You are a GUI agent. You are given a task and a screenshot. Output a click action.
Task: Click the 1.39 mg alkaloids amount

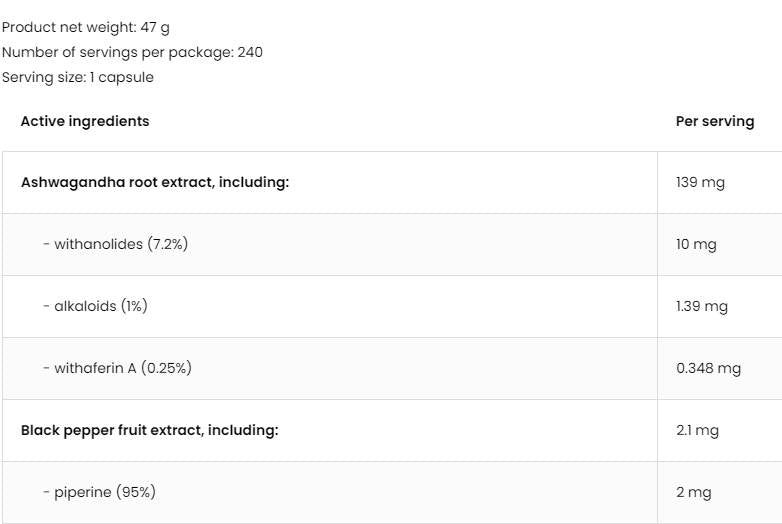pos(701,306)
